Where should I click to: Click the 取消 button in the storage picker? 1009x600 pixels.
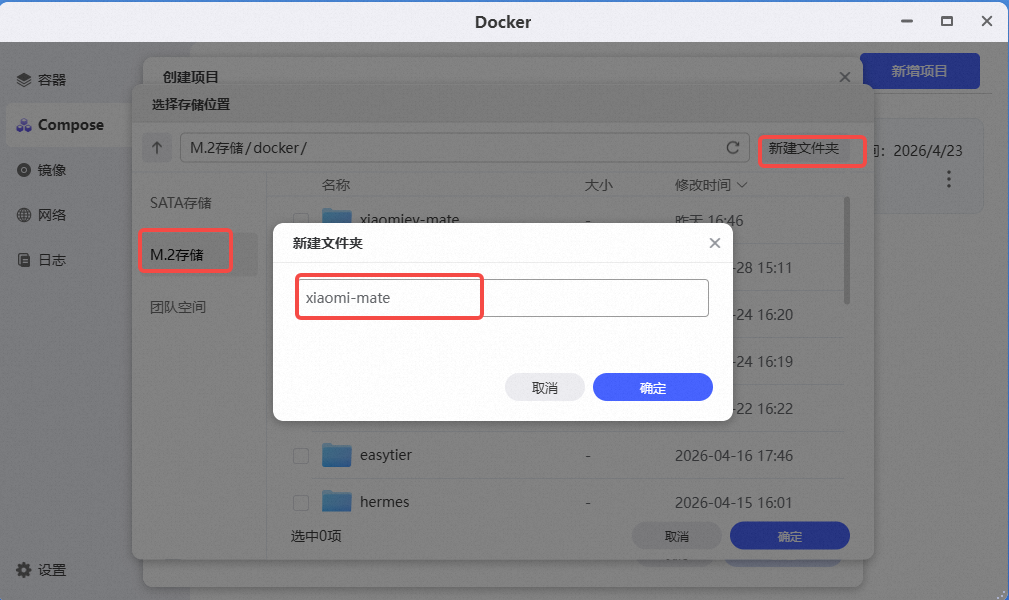pos(676,536)
